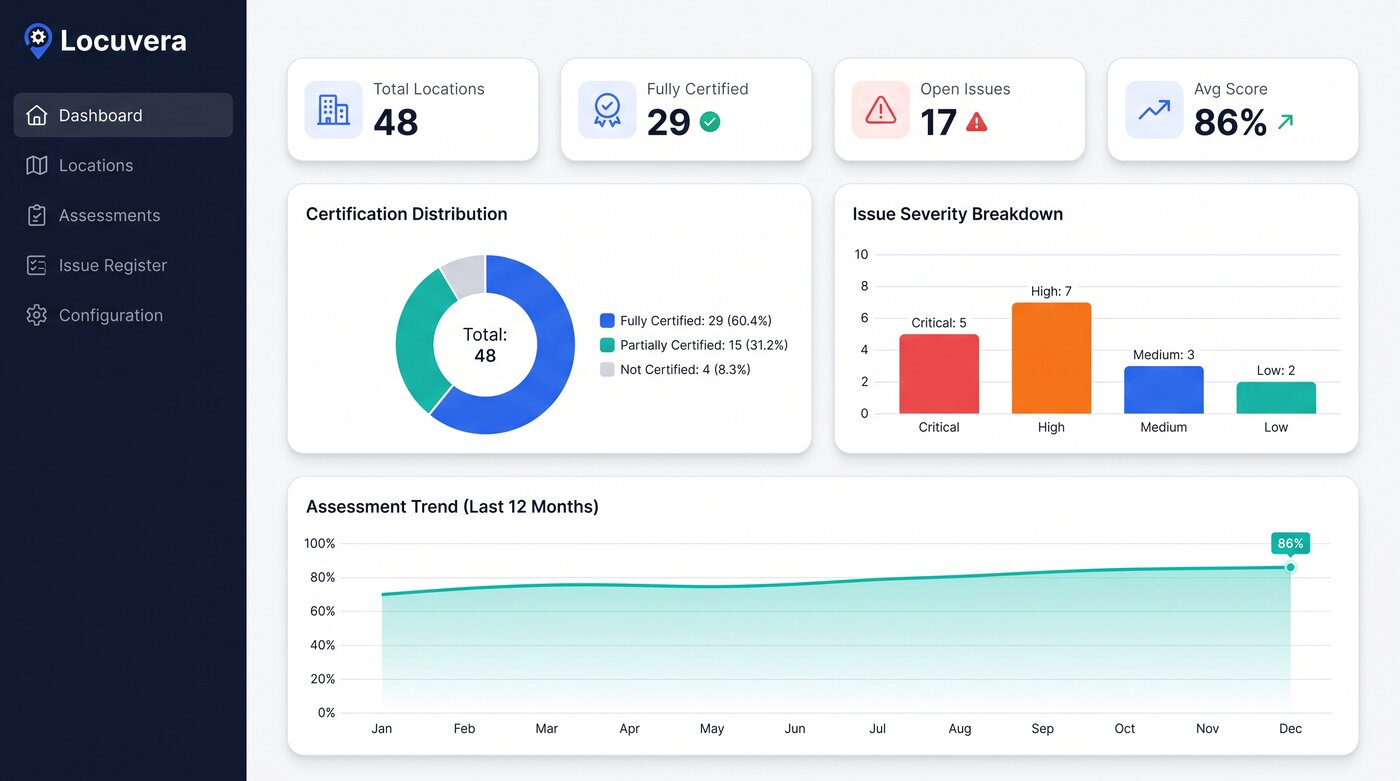The height and width of the screenshot is (781, 1400).
Task: Click the December data point on trend line
Action: point(1290,567)
